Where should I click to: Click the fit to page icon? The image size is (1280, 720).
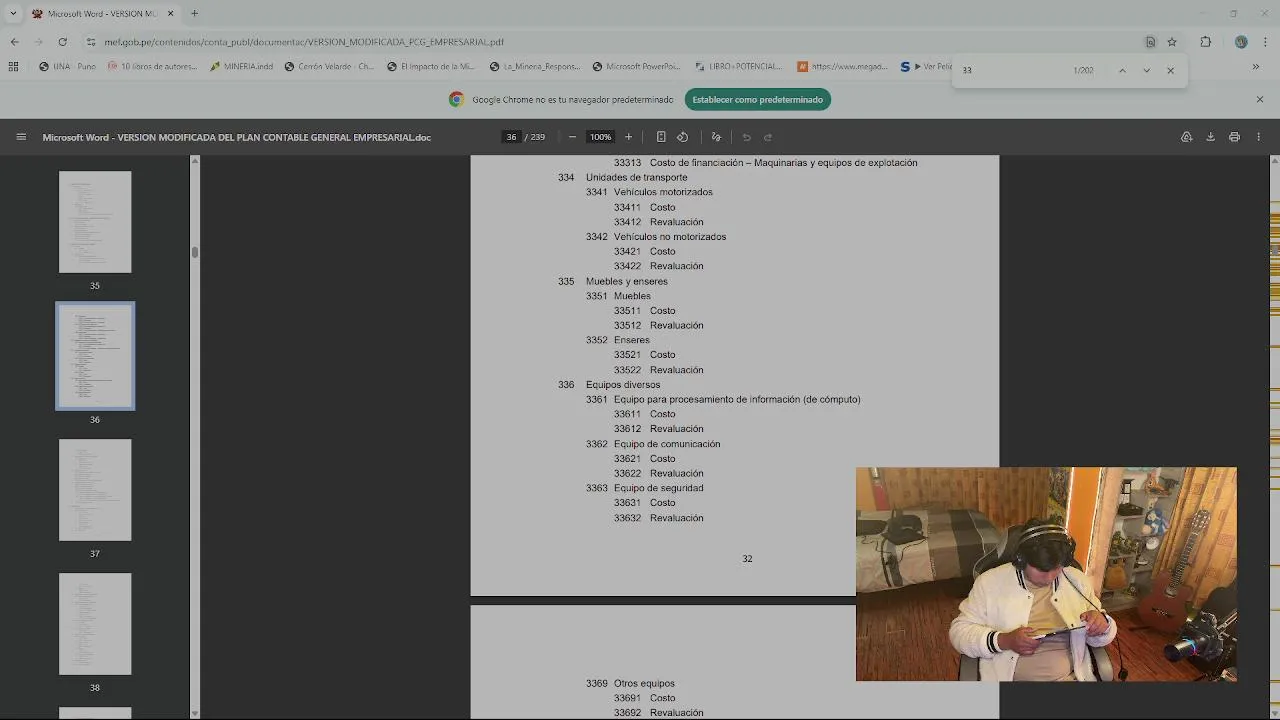pos(661,137)
